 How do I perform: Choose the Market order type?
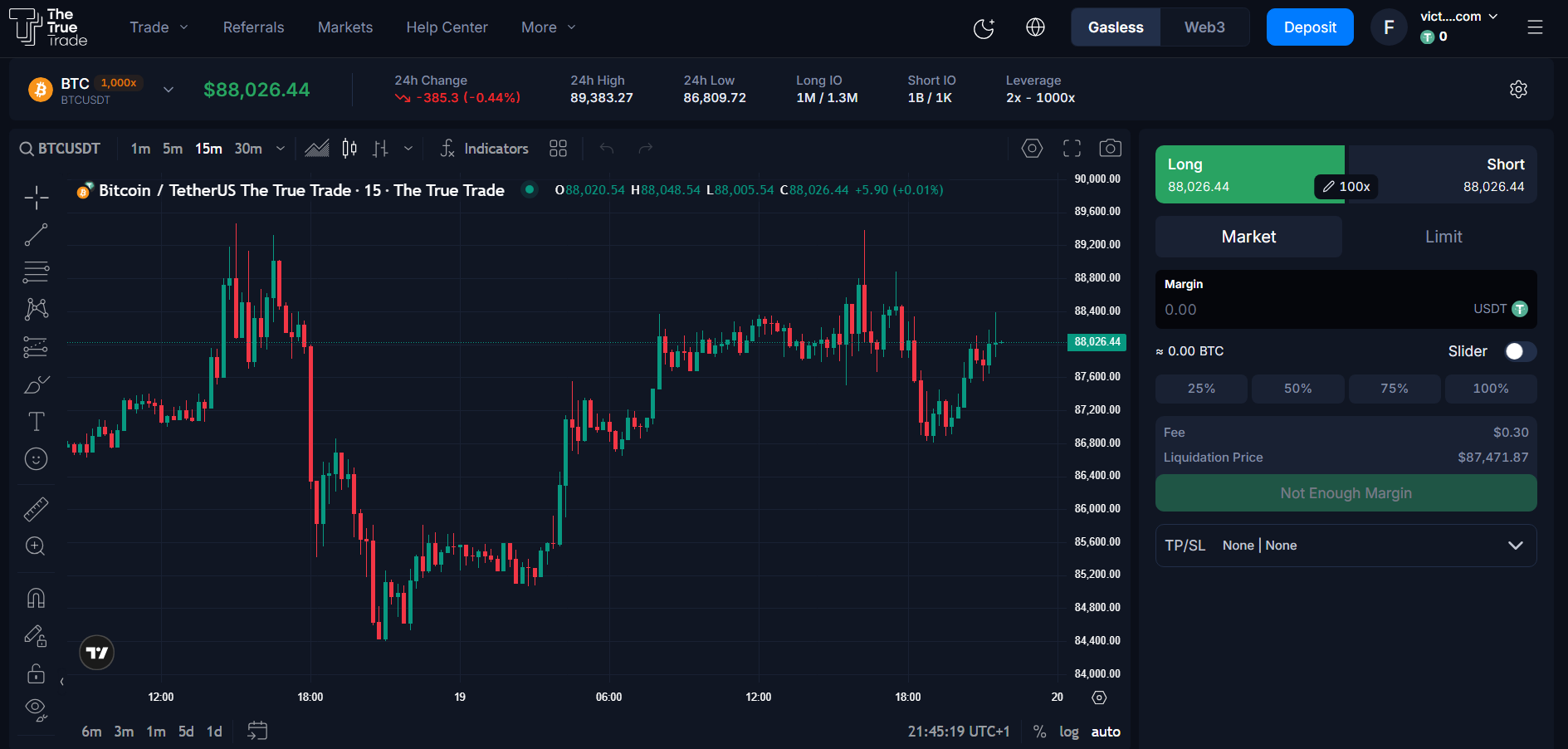1248,237
